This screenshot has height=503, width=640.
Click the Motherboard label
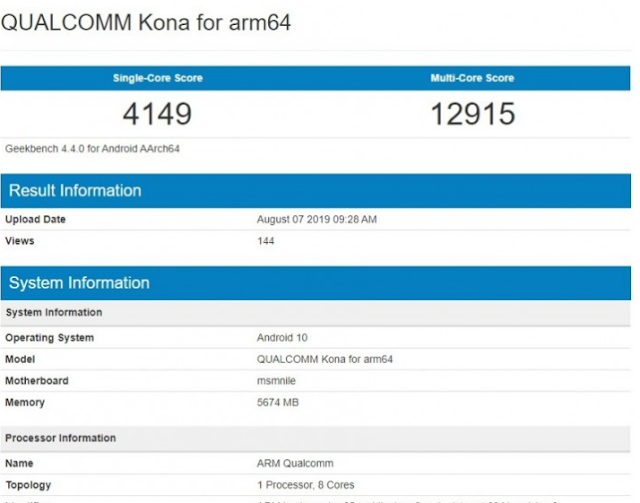pos(37,381)
